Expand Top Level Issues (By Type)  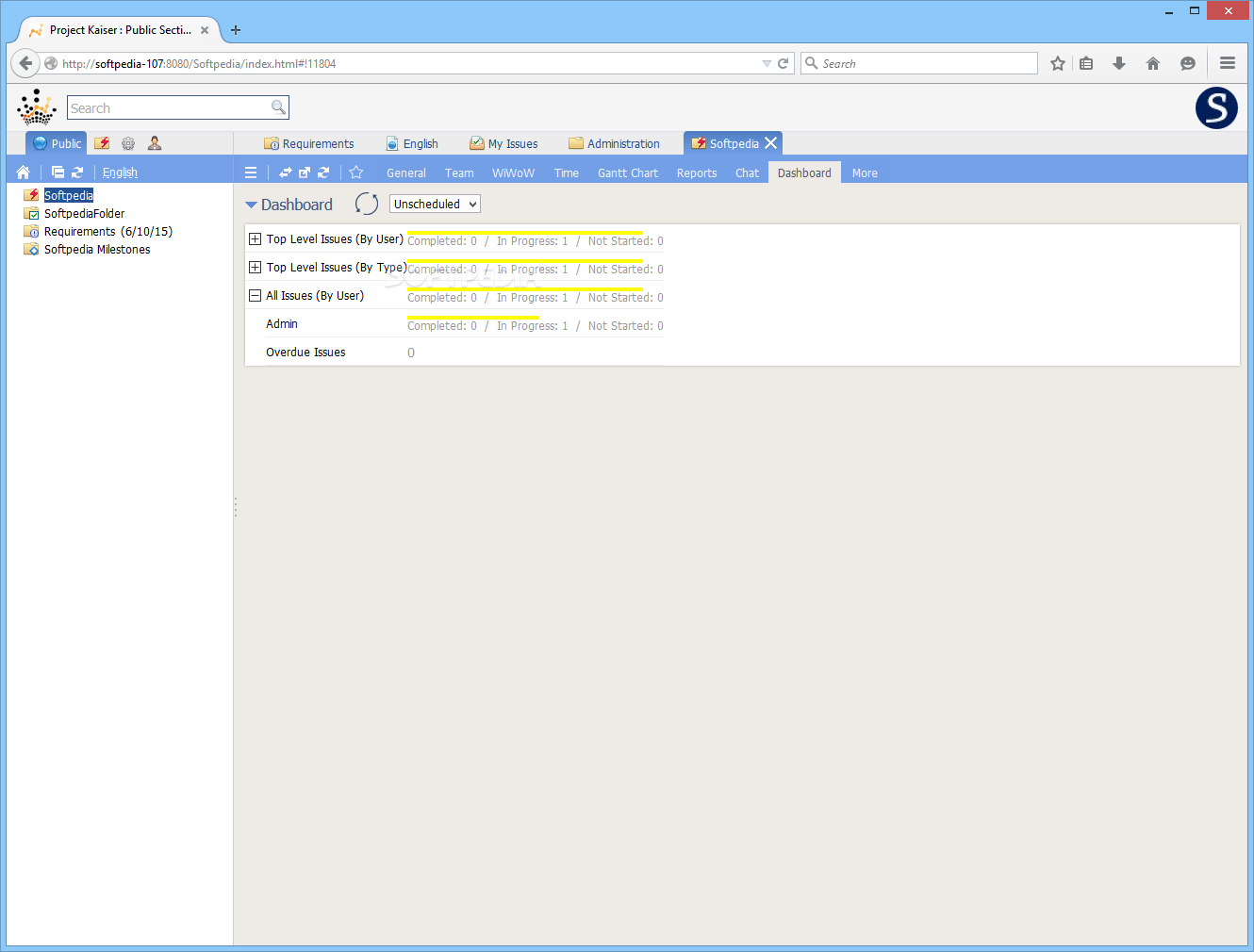pyautogui.click(x=255, y=268)
